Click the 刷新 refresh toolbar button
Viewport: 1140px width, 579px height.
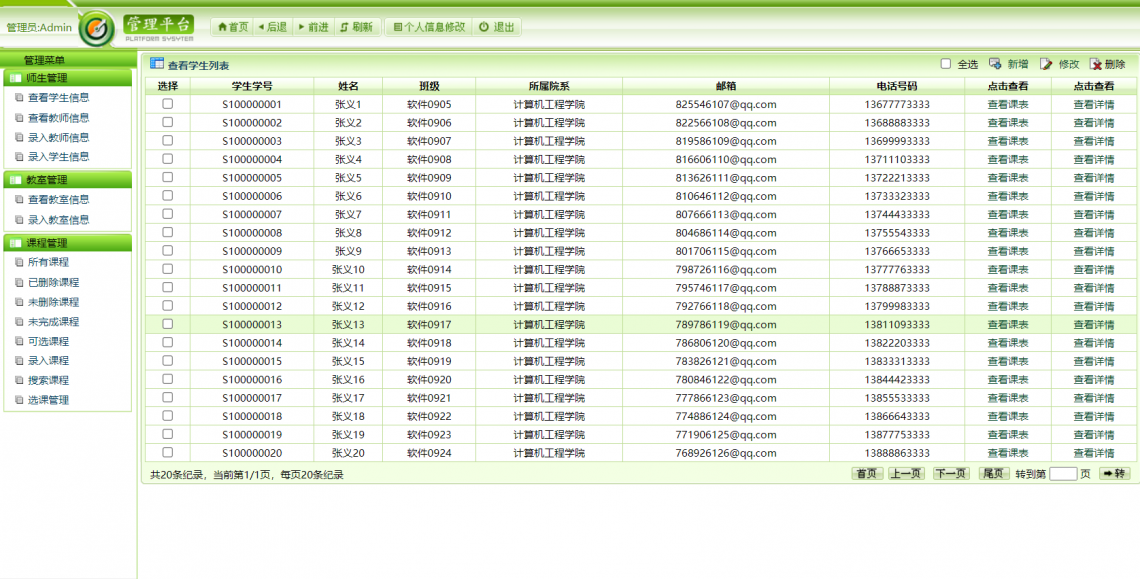click(x=356, y=27)
